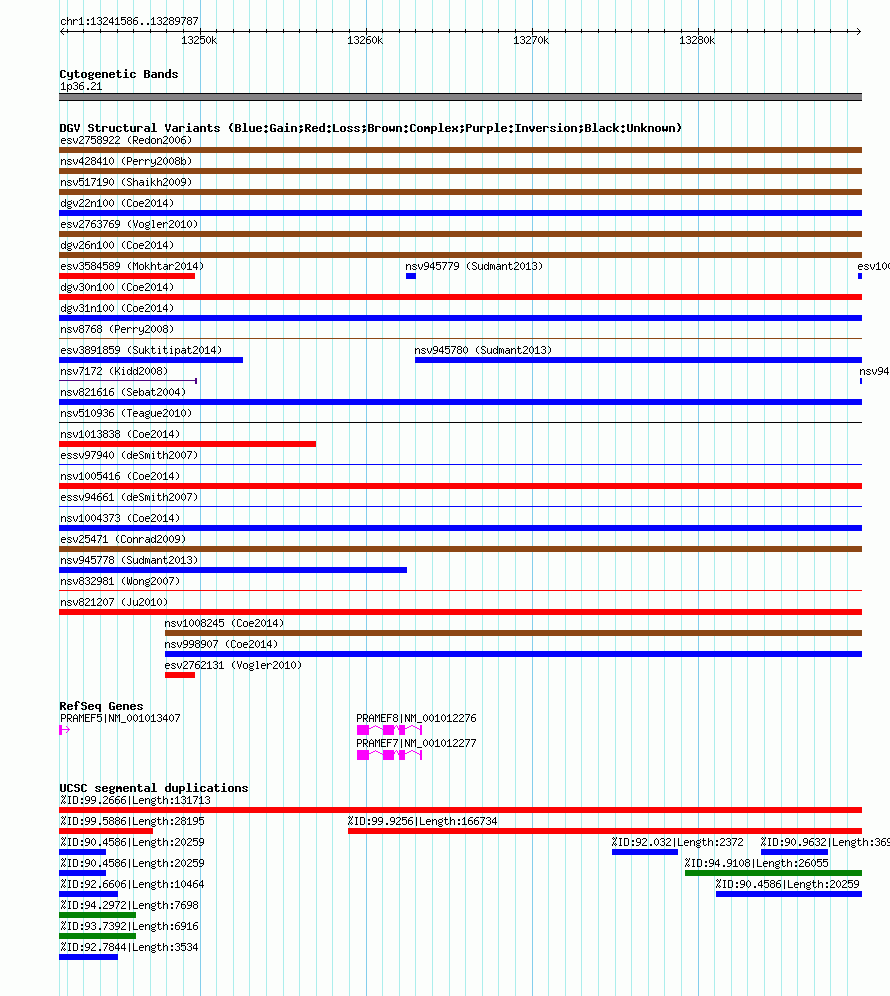Select the UCSC segmental duplications track title
Image resolution: width=890 pixels, height=996 pixels.
pos(154,788)
